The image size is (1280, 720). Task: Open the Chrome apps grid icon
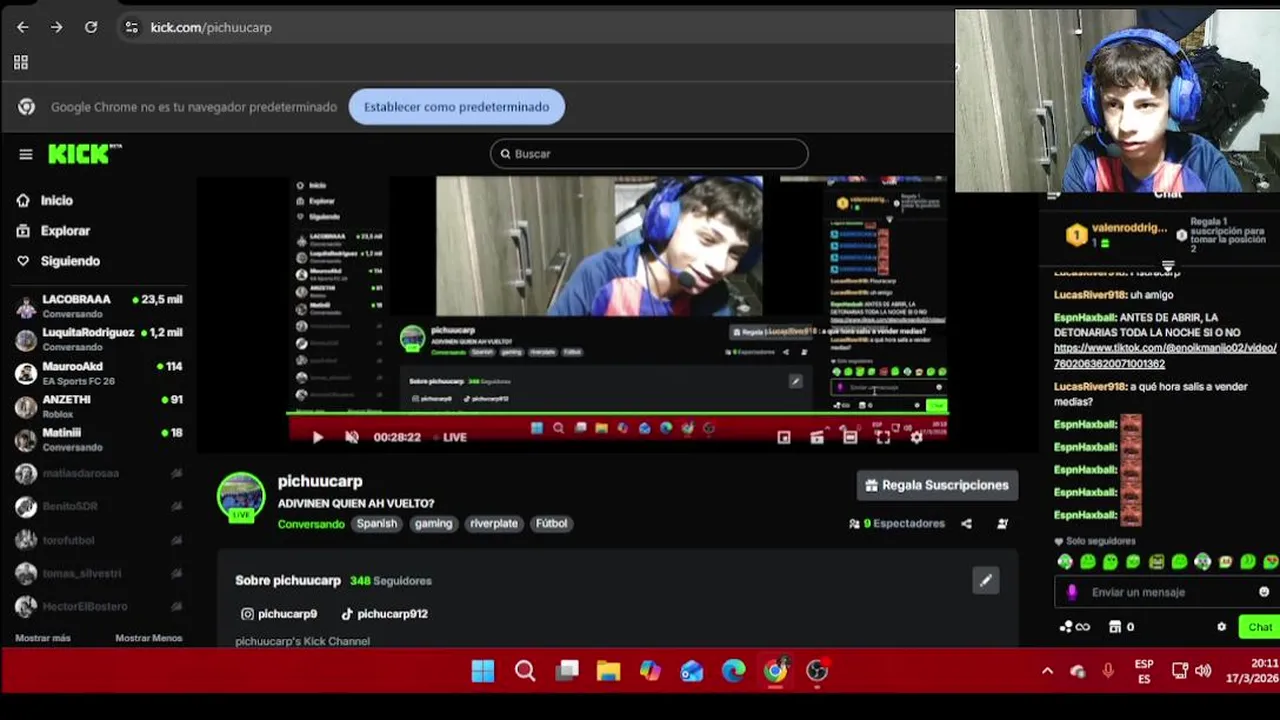click(x=20, y=62)
